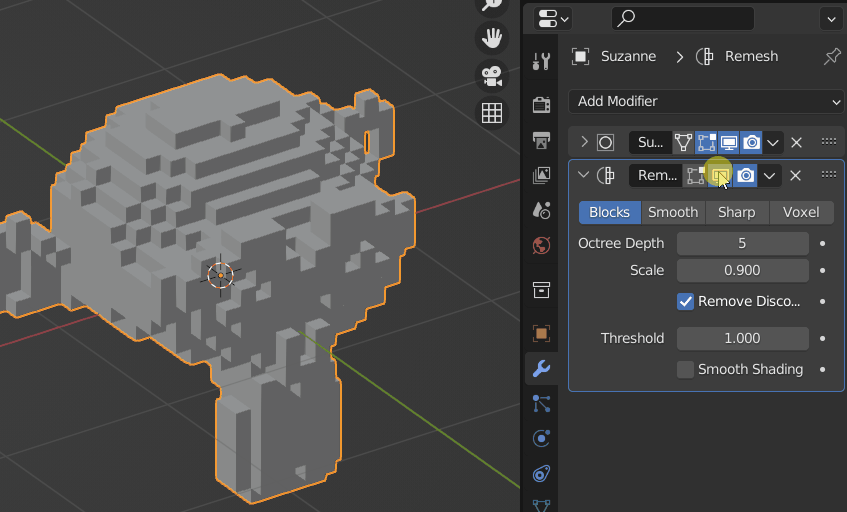Animate Scale property dot
This screenshot has width=847, height=512.
[823, 271]
